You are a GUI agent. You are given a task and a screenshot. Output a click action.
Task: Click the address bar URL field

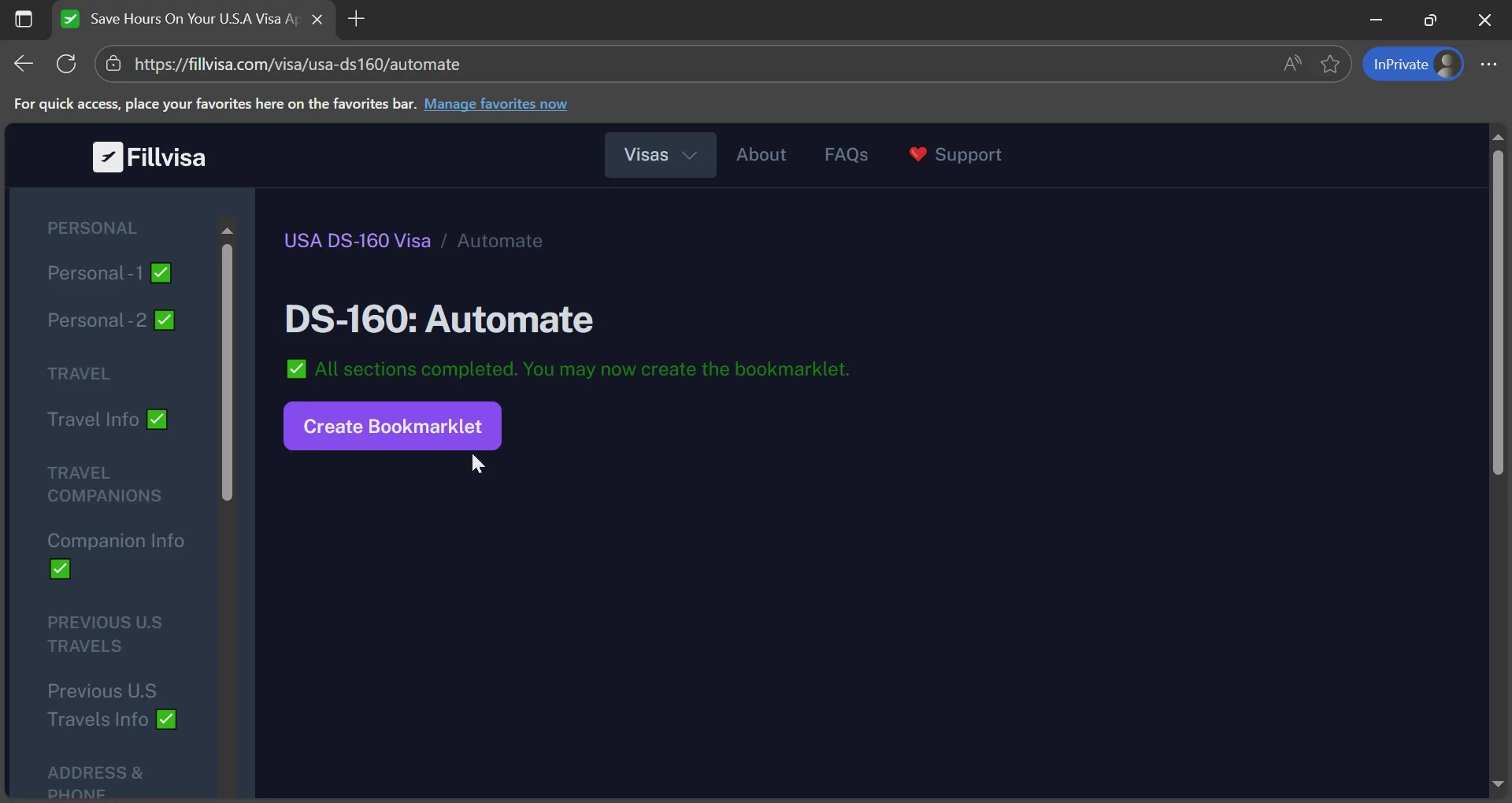tap(630, 65)
